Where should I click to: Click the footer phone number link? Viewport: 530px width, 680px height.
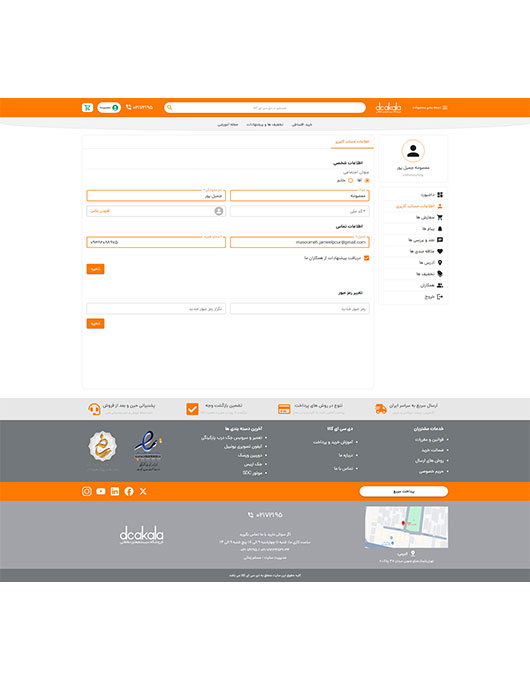(265, 515)
